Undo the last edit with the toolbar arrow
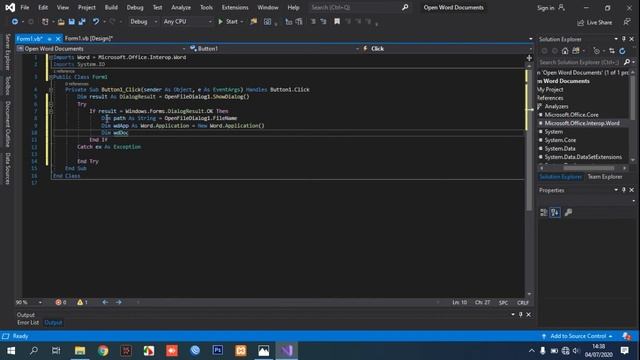Image resolution: width=640 pixels, height=360 pixels. pyautogui.click(x=96, y=22)
